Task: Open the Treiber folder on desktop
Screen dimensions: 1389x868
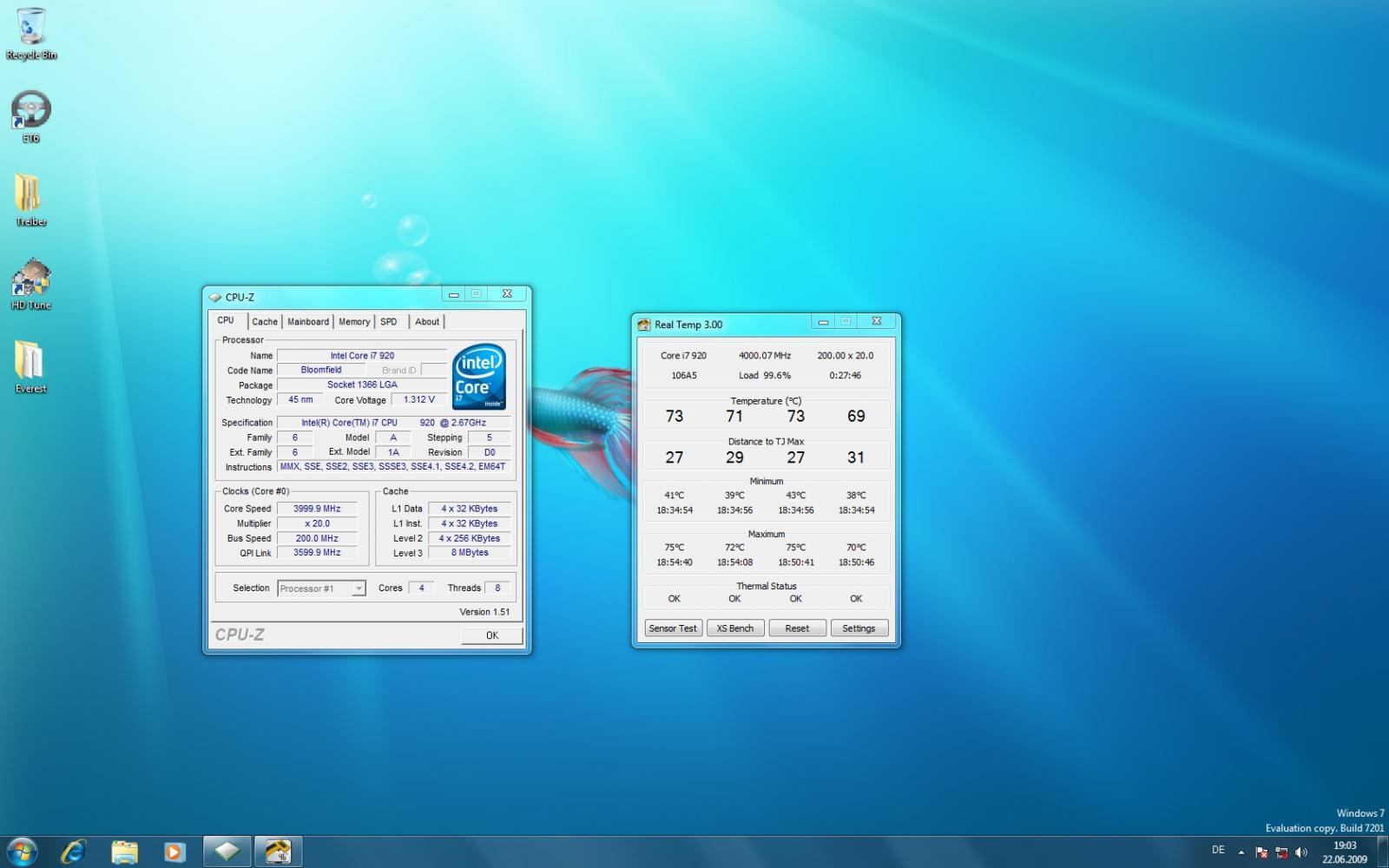Action: (x=30, y=201)
